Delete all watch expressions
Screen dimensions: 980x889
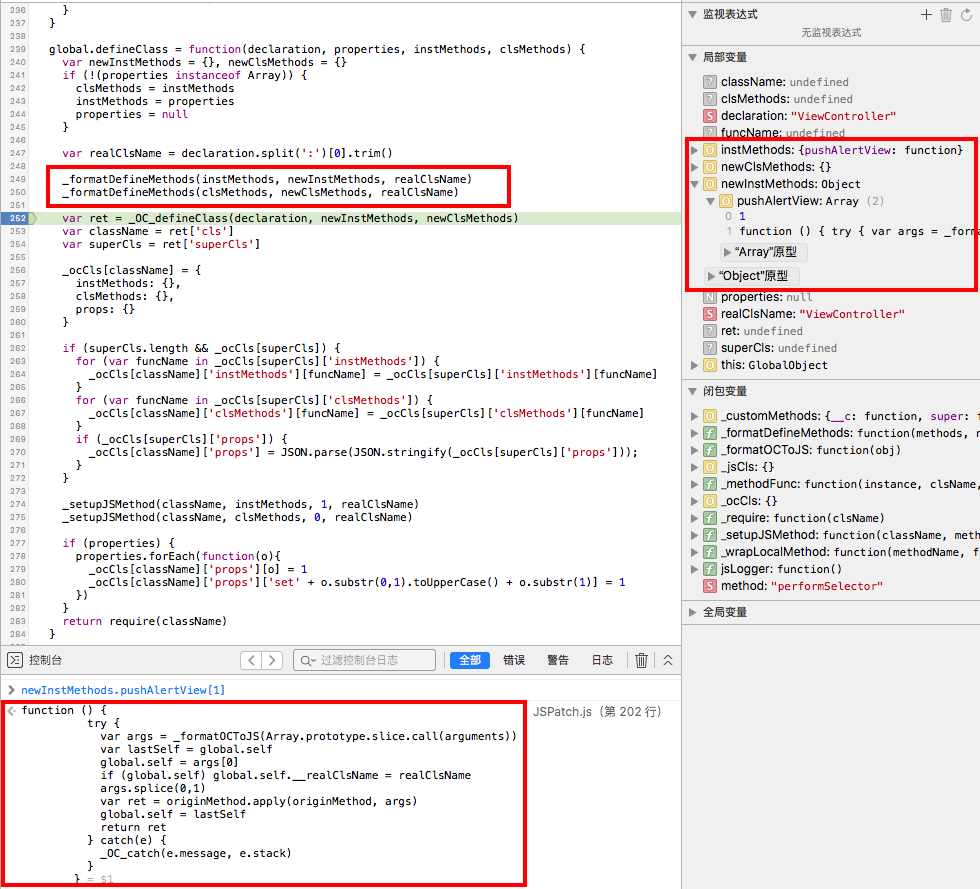pyautogui.click(x=946, y=14)
